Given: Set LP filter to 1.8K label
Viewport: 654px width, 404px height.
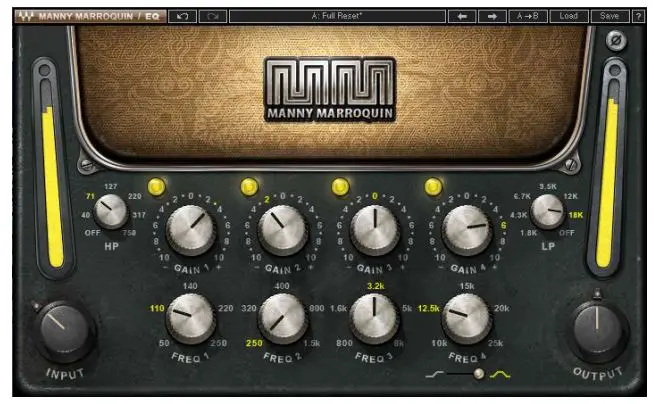Looking at the screenshot, I should pyautogui.click(x=528, y=233).
